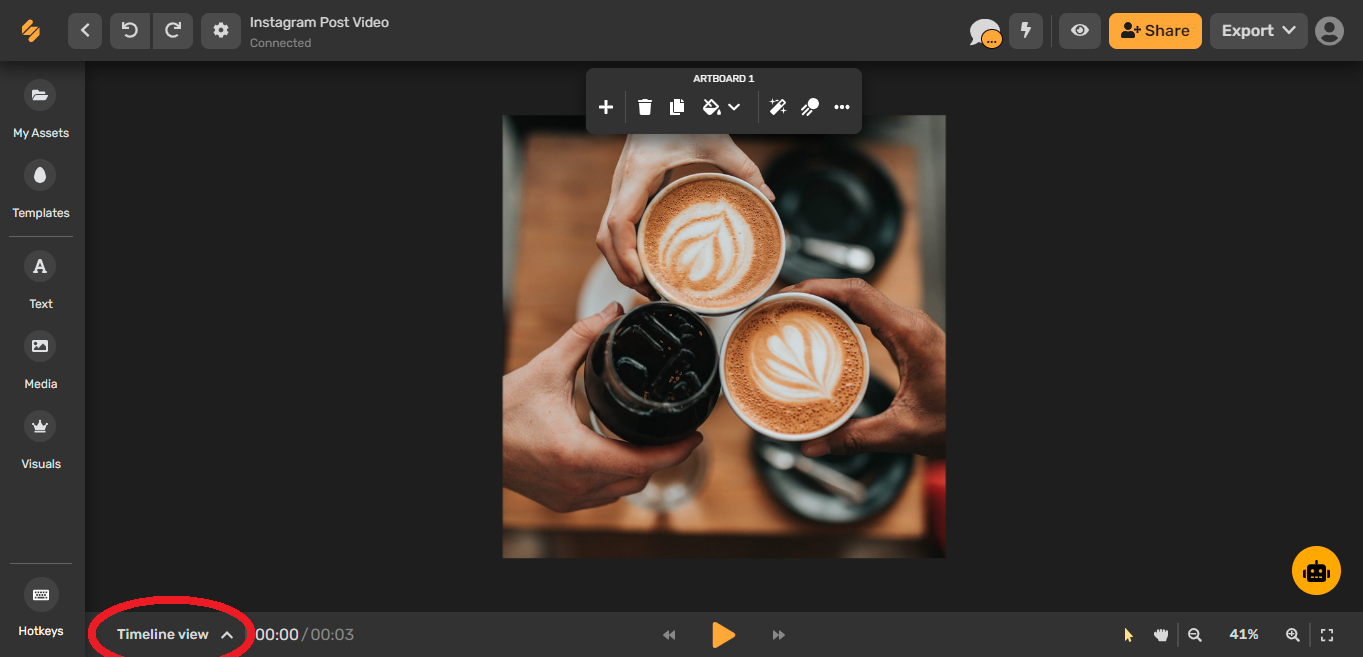This screenshot has width=1363, height=657.
Task: Open project settings gear
Action: pyautogui.click(x=221, y=31)
